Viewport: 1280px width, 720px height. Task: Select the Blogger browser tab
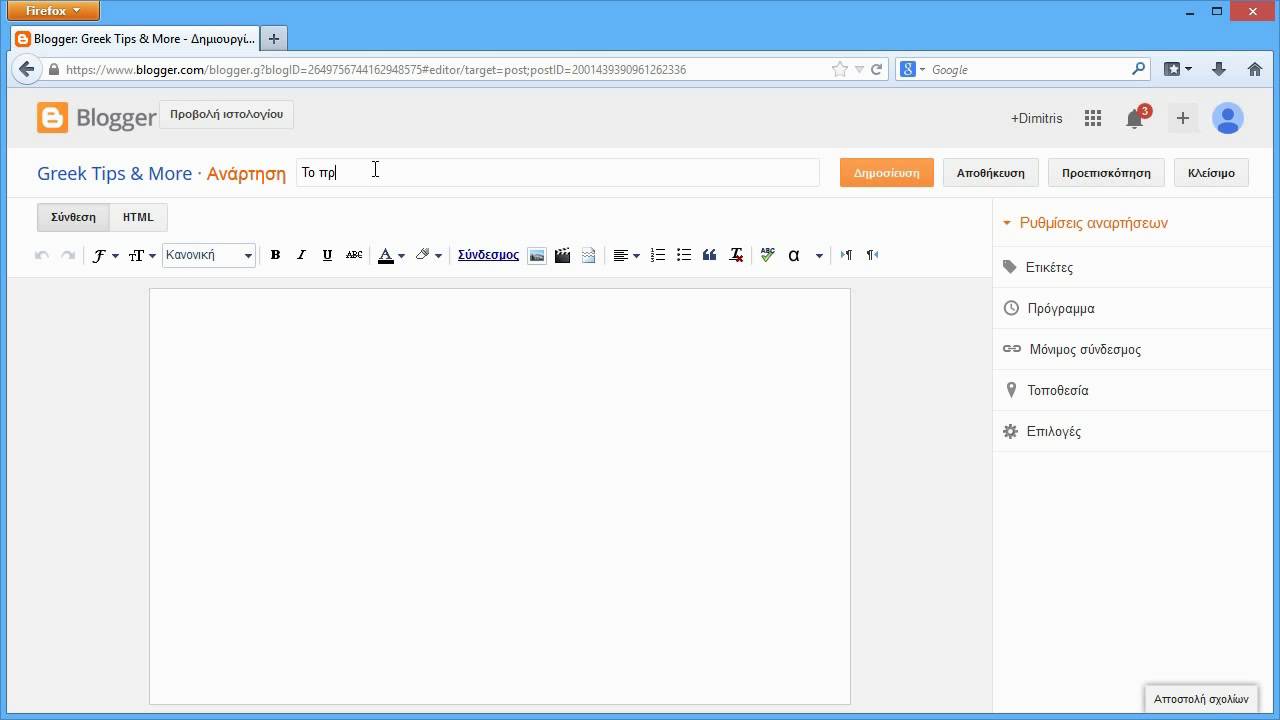point(135,39)
